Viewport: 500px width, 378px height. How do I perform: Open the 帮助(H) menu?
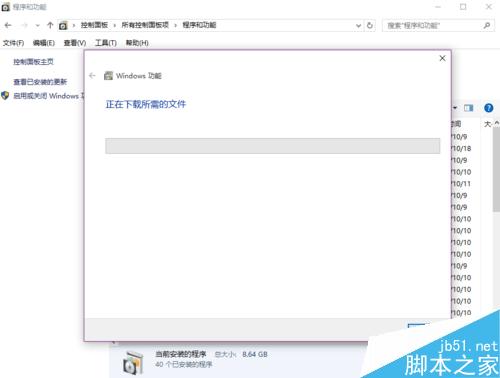[137, 43]
